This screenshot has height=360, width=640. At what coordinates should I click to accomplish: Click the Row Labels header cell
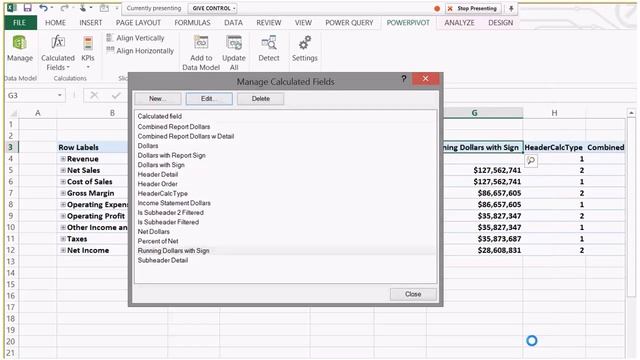point(92,147)
